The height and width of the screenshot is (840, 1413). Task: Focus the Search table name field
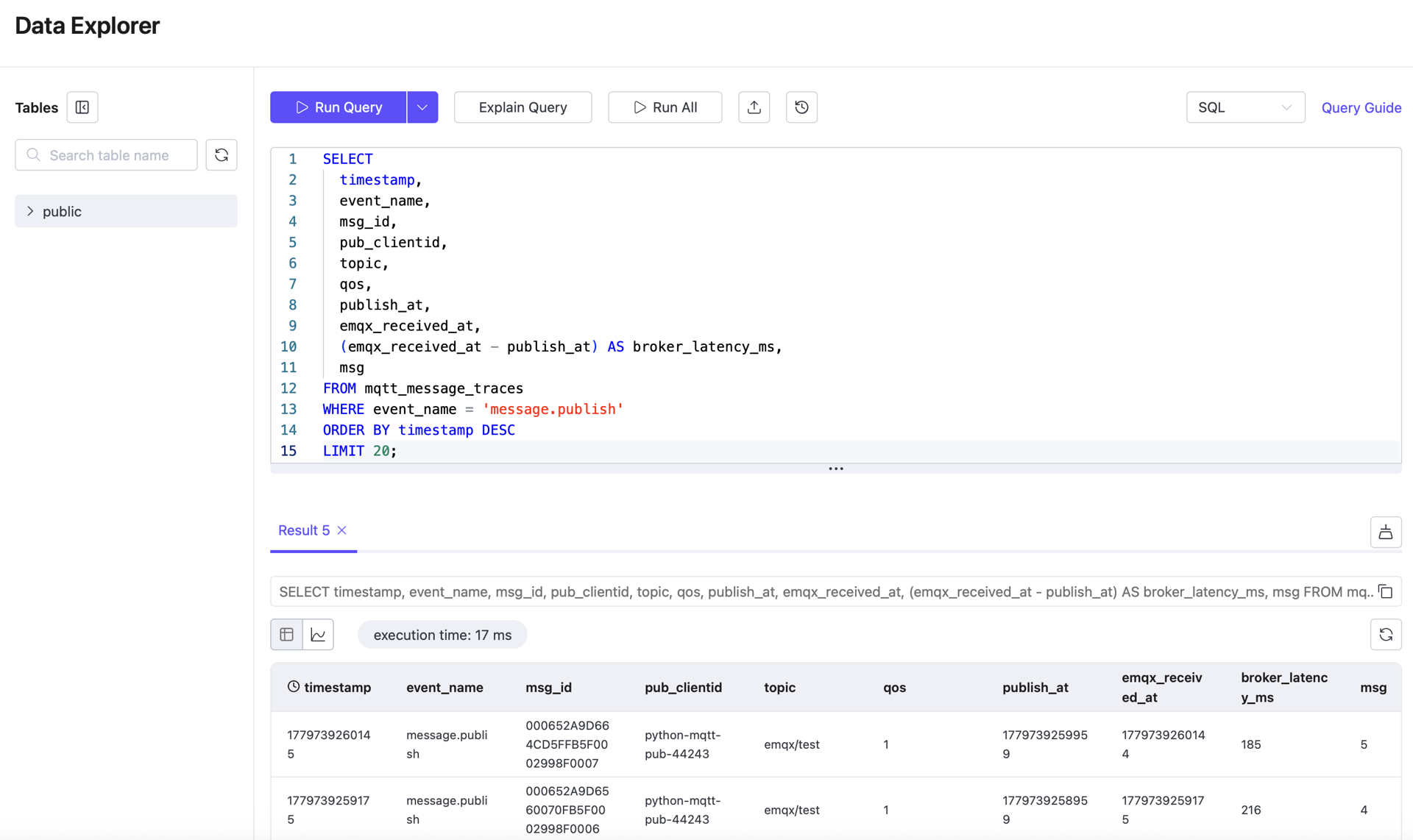[107, 155]
